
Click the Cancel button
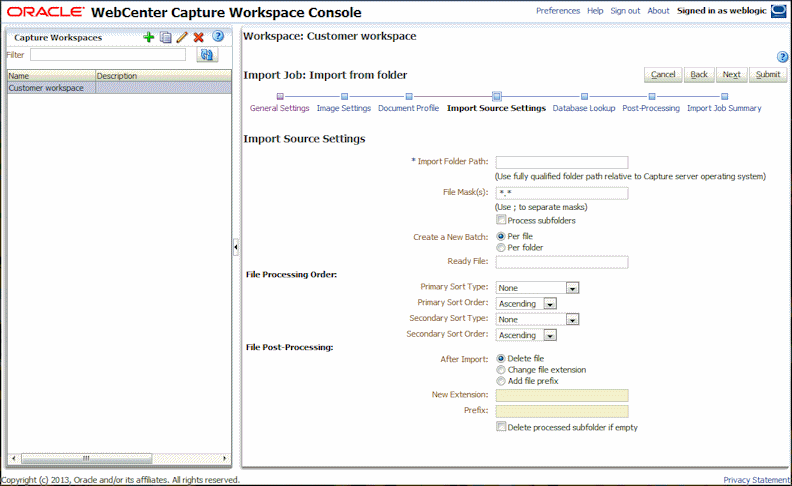[663, 75]
